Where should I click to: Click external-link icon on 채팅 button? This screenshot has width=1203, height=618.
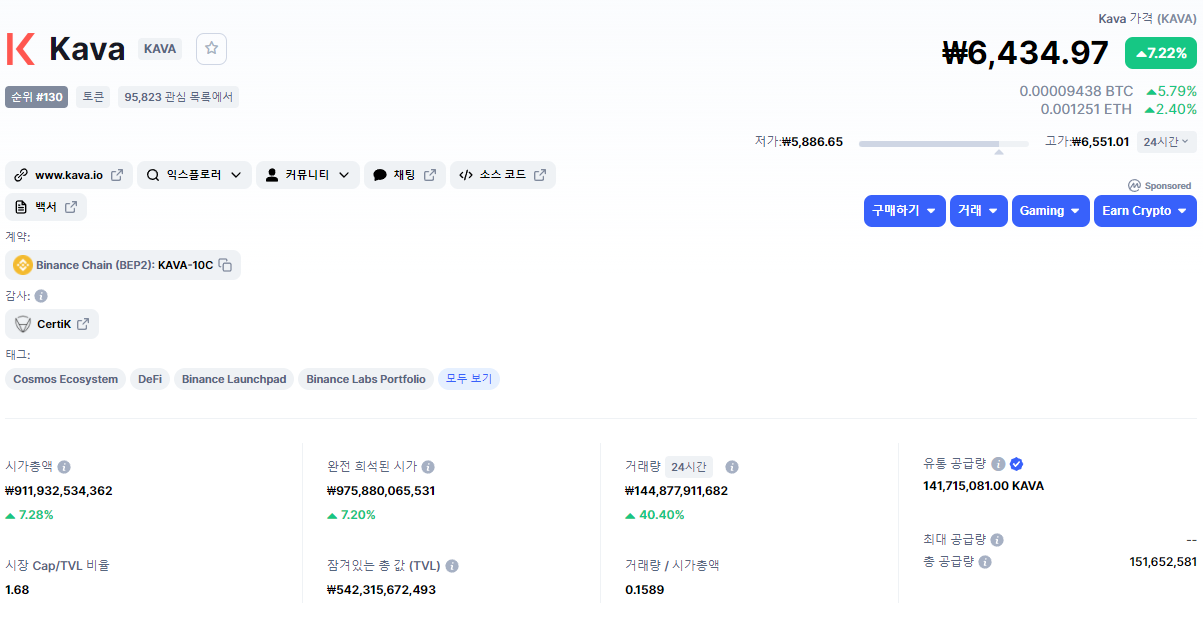click(430, 175)
